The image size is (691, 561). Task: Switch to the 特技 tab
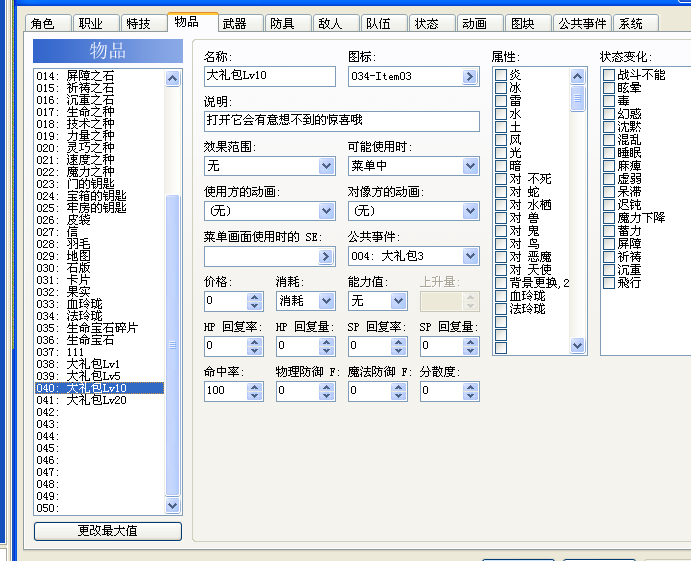click(144, 23)
